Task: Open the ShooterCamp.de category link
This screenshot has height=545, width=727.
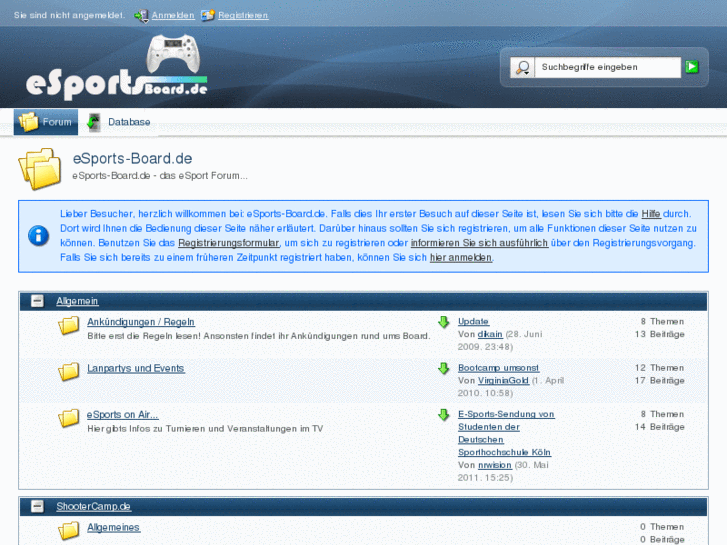Action: (x=94, y=507)
